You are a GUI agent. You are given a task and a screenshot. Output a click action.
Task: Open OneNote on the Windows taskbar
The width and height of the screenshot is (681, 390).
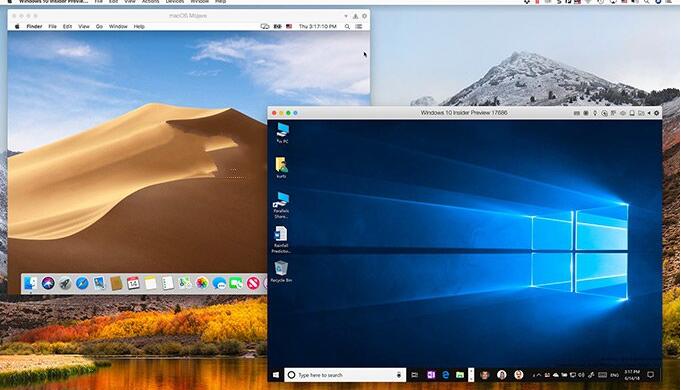[431, 375]
